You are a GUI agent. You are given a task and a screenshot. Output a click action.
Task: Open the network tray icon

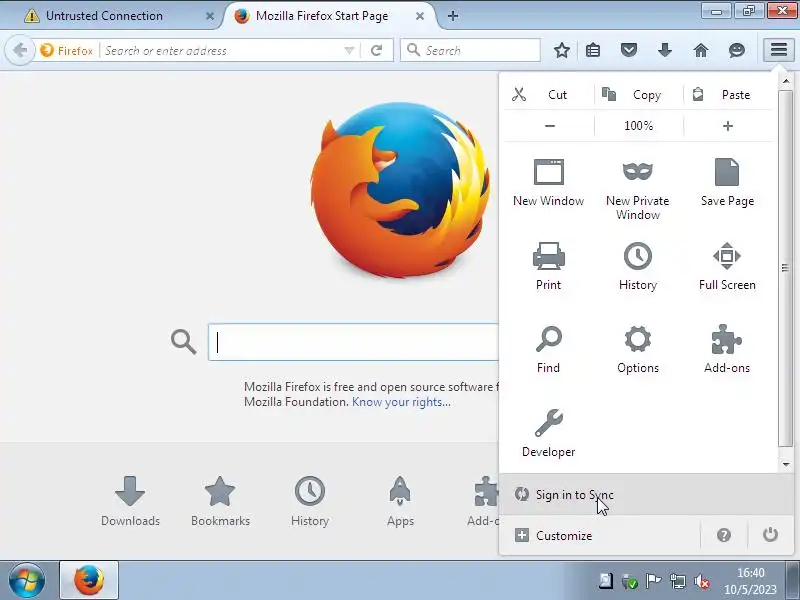tap(678, 581)
